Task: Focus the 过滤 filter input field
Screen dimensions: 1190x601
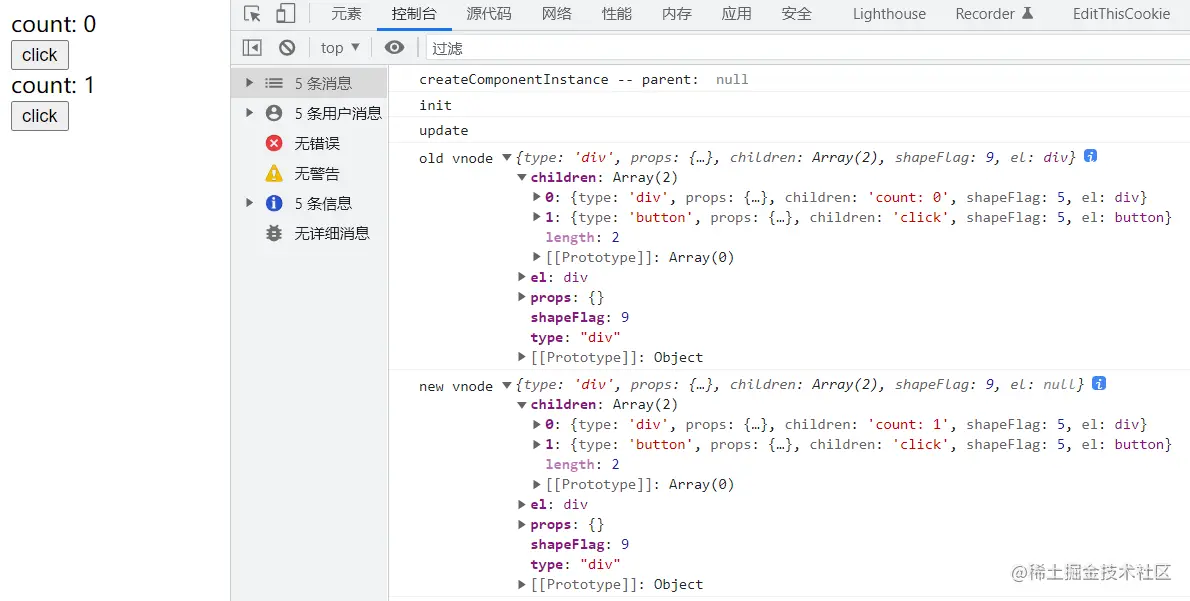Action: (x=808, y=48)
